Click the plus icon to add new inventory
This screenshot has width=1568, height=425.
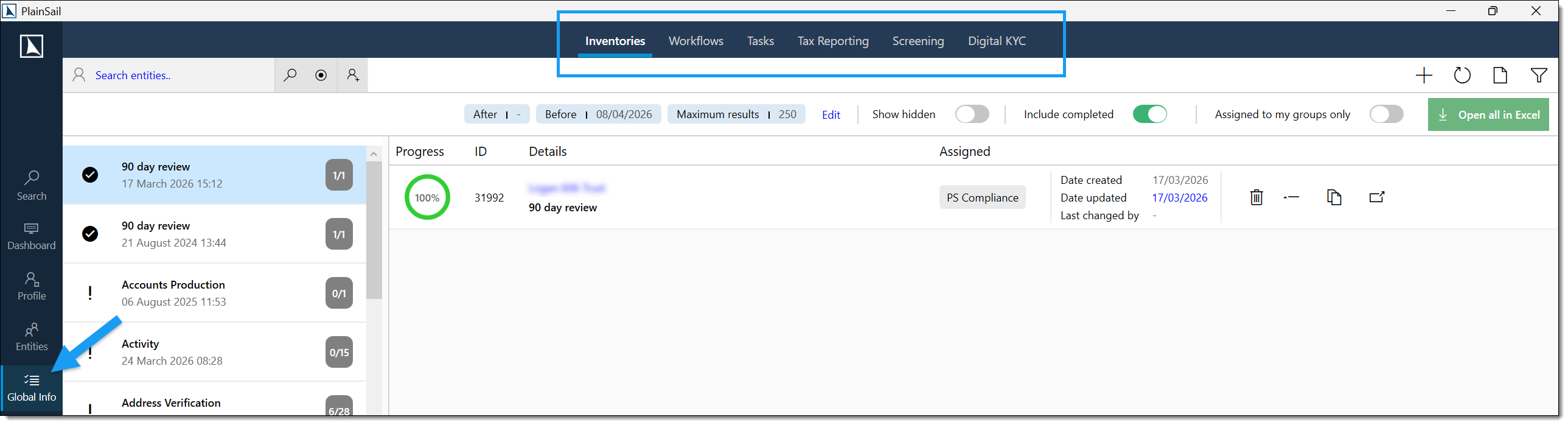coord(1424,76)
